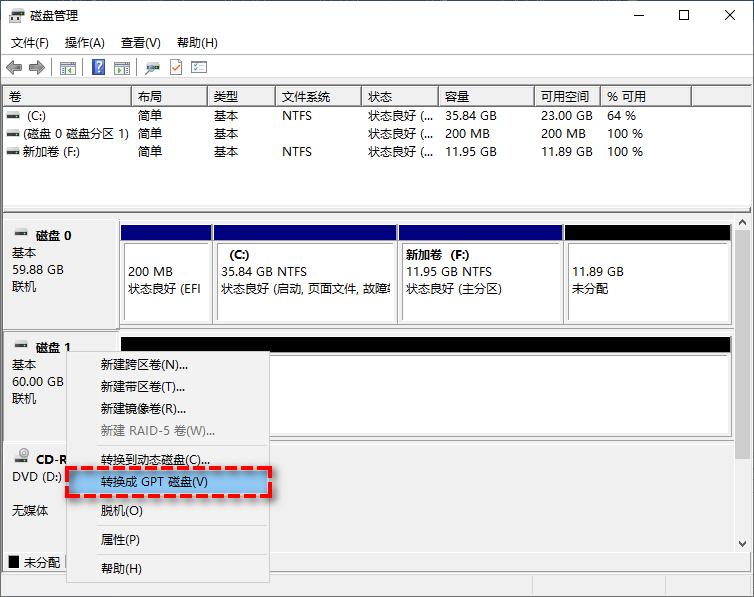Open the 查看(V) menu
Viewport: 754px width, 597px height.
[141, 43]
